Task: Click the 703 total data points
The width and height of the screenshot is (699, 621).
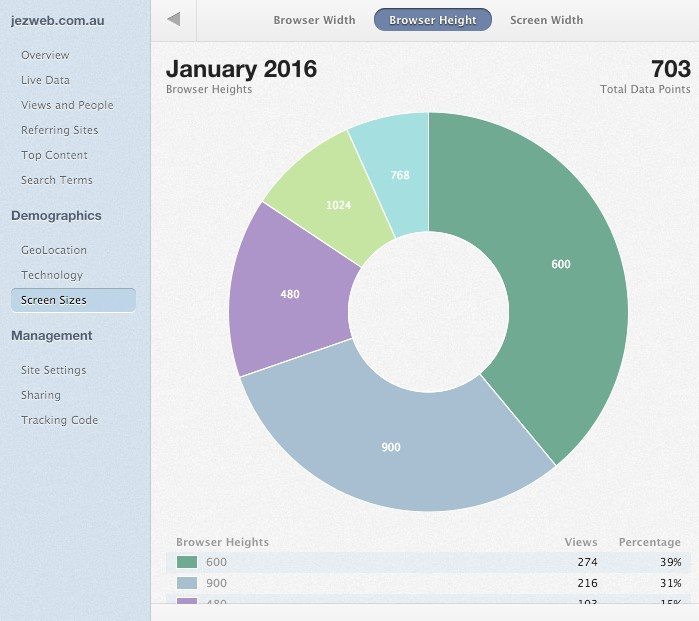Action: coord(671,69)
